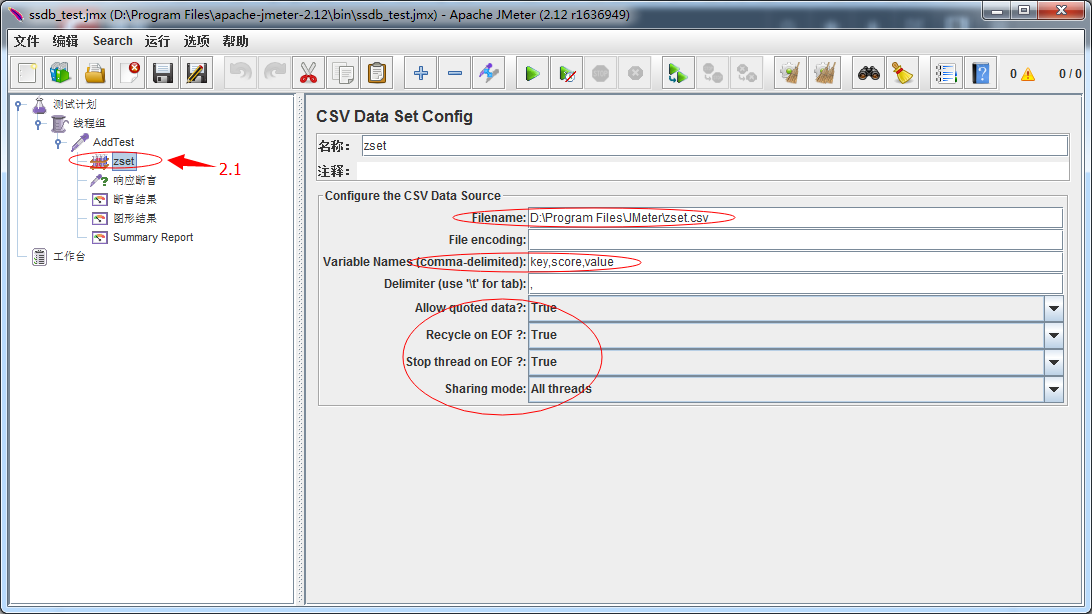The height and width of the screenshot is (614, 1092).
Task: Open the Stop thread on EOF dropdown
Action: [1054, 362]
